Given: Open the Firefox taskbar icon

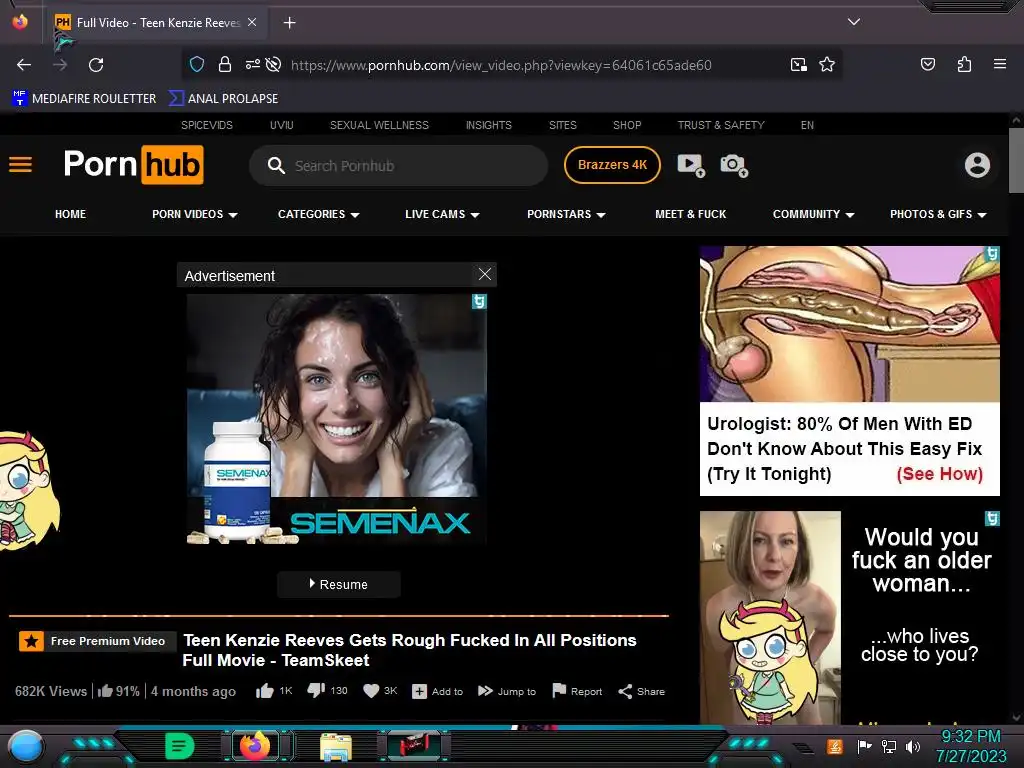Looking at the screenshot, I should 255,745.
